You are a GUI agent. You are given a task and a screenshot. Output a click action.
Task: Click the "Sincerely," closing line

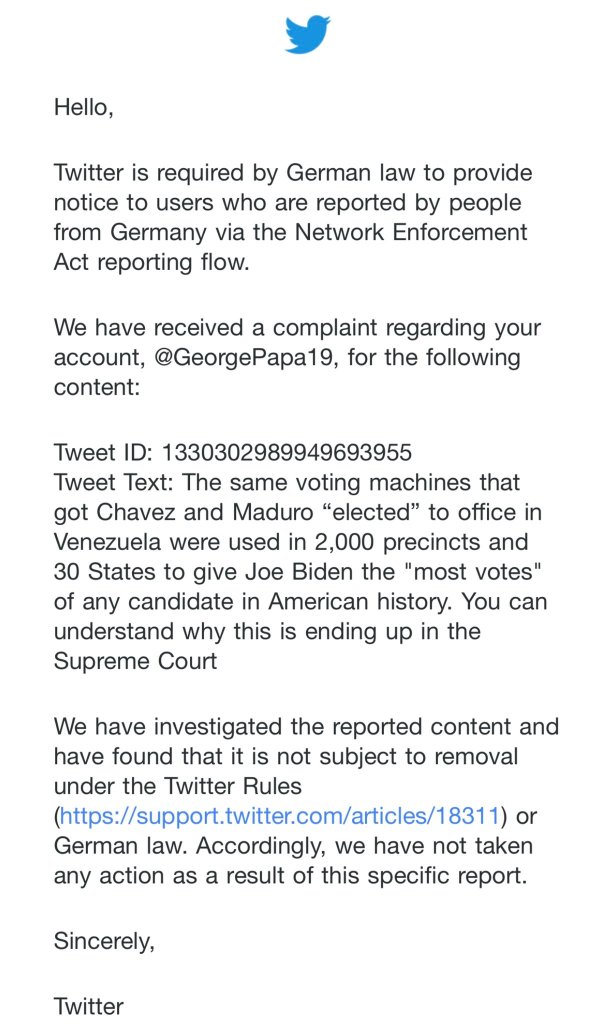click(104, 941)
